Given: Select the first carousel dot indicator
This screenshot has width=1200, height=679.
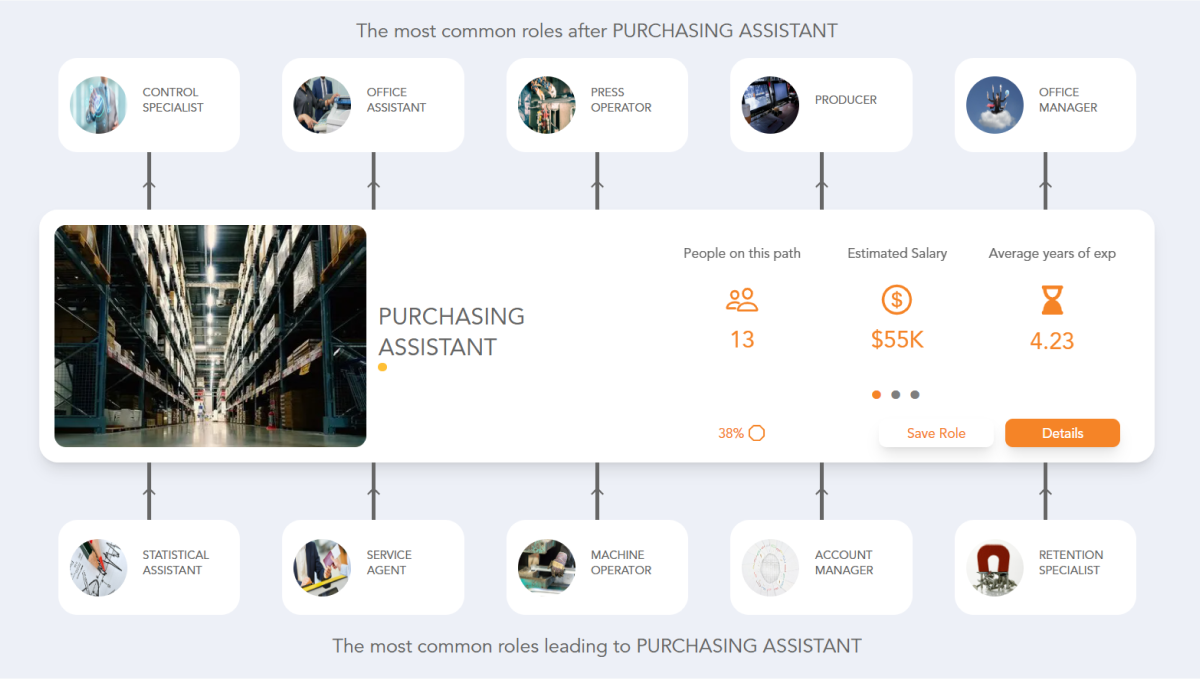Looking at the screenshot, I should point(876,394).
